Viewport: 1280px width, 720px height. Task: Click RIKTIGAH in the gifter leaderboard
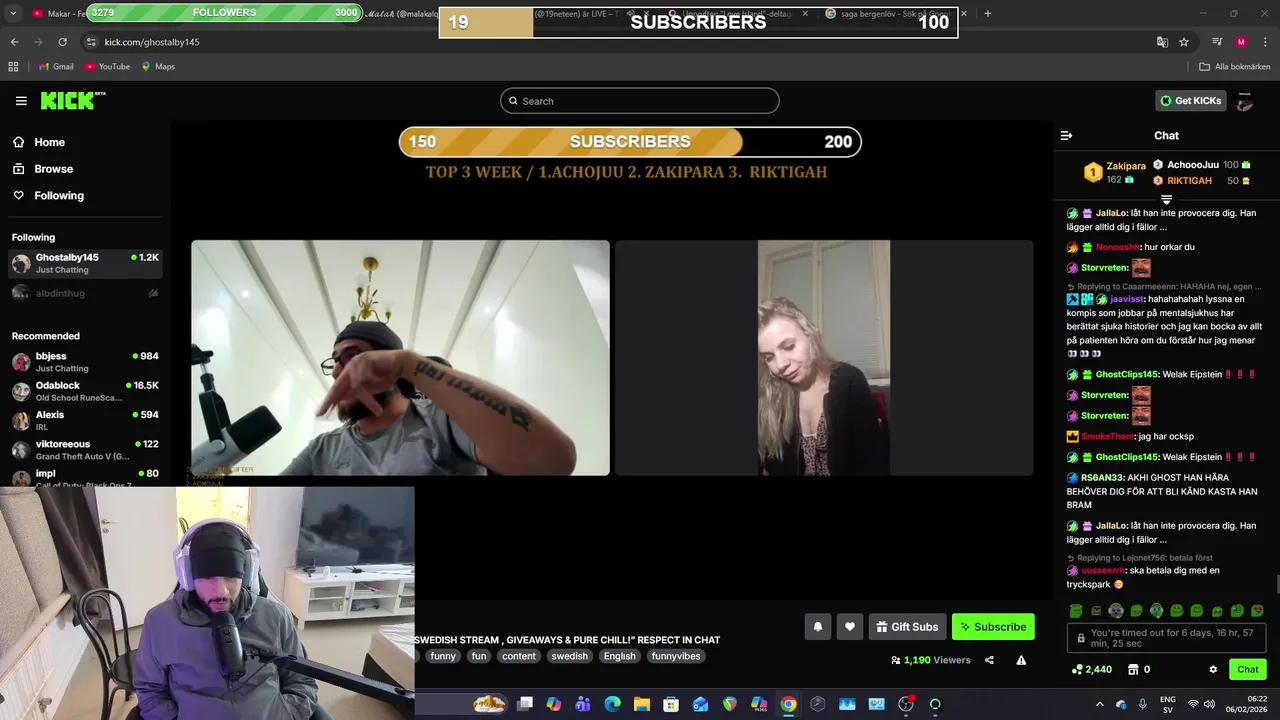(x=1189, y=181)
